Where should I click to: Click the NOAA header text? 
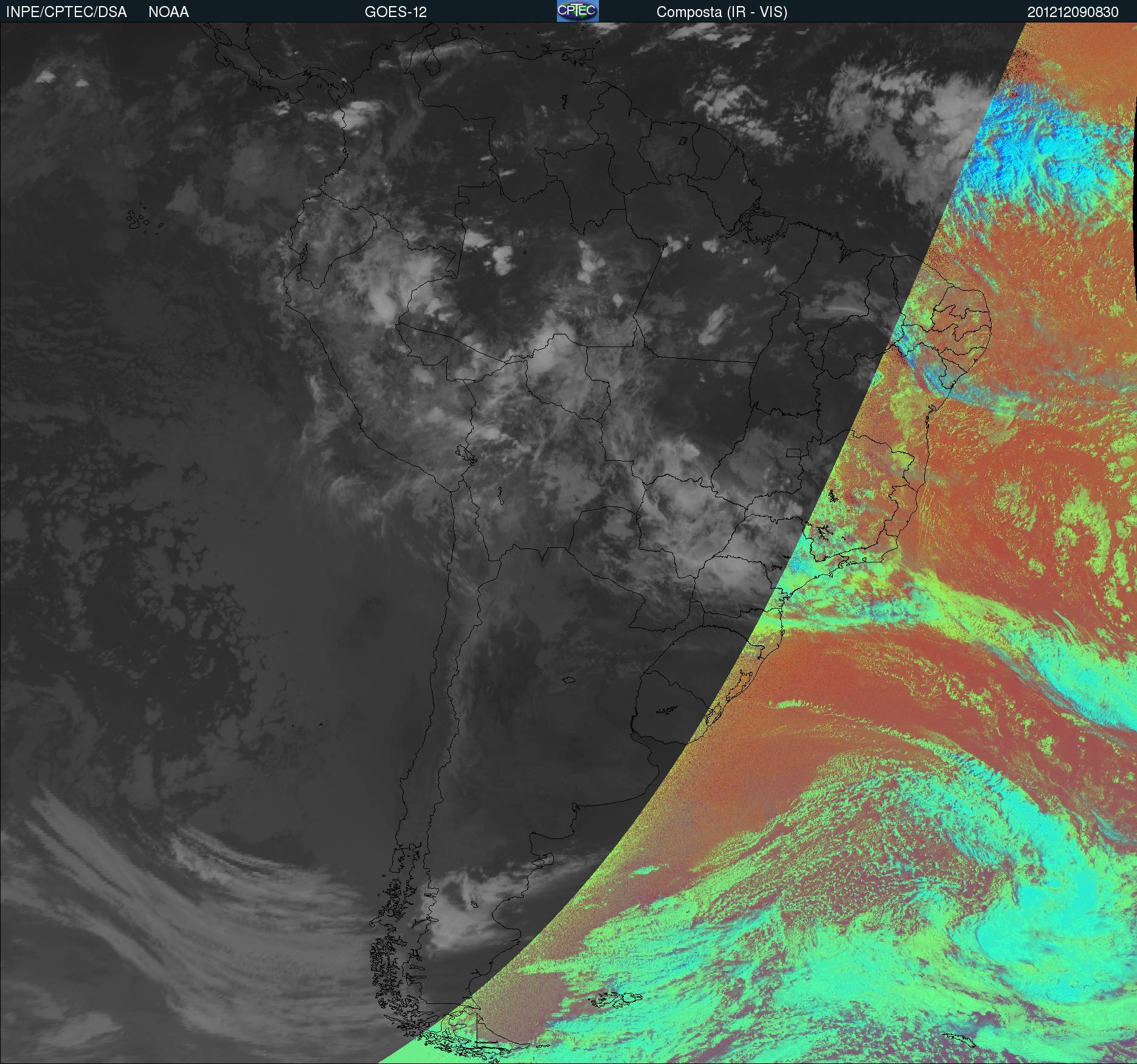coord(168,12)
